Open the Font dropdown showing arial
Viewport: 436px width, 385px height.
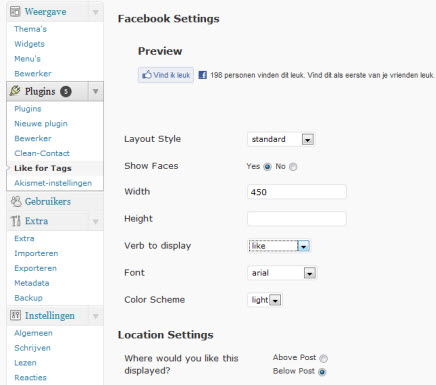click(x=282, y=273)
